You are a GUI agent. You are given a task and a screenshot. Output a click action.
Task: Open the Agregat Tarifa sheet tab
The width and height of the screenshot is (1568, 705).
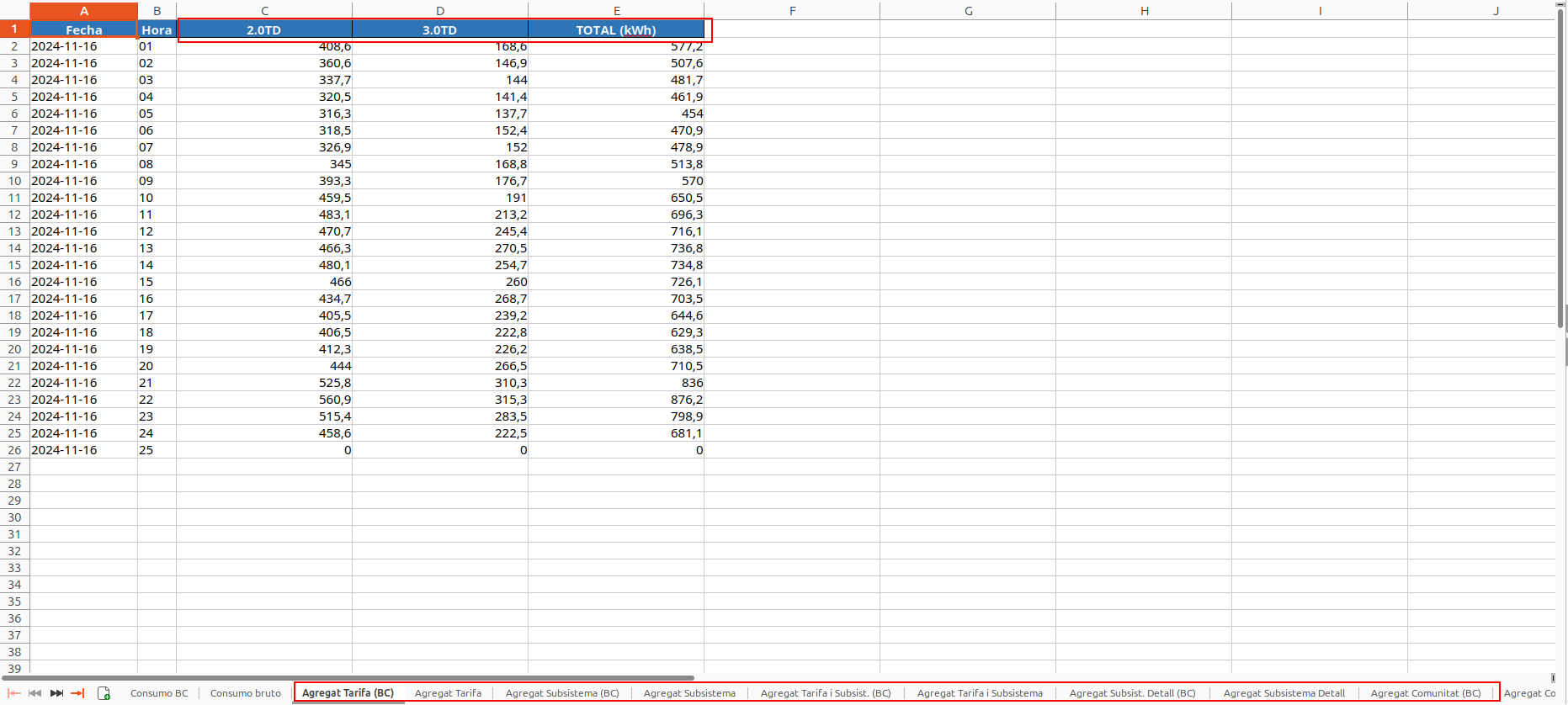pos(448,693)
